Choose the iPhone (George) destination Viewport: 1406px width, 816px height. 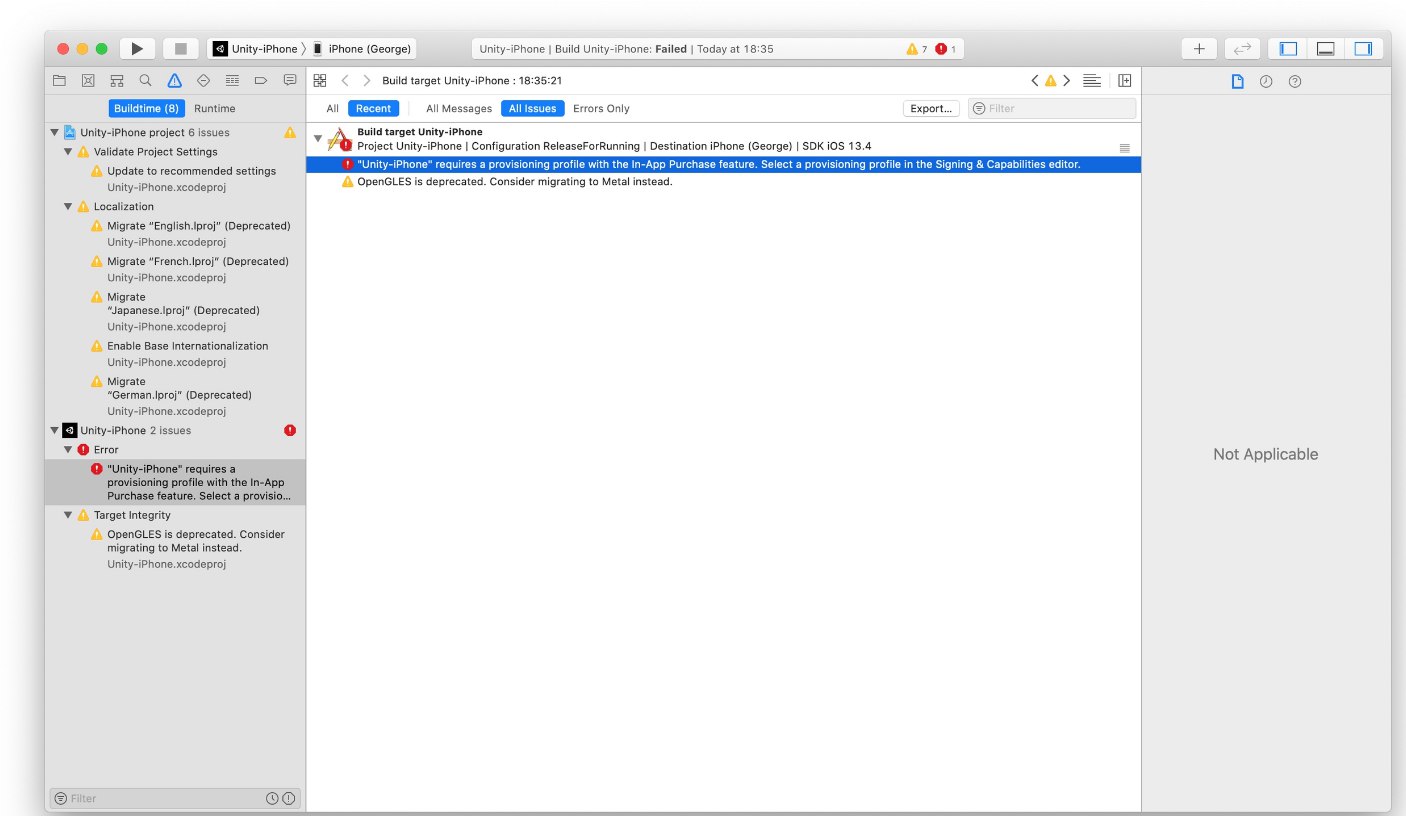coord(361,48)
